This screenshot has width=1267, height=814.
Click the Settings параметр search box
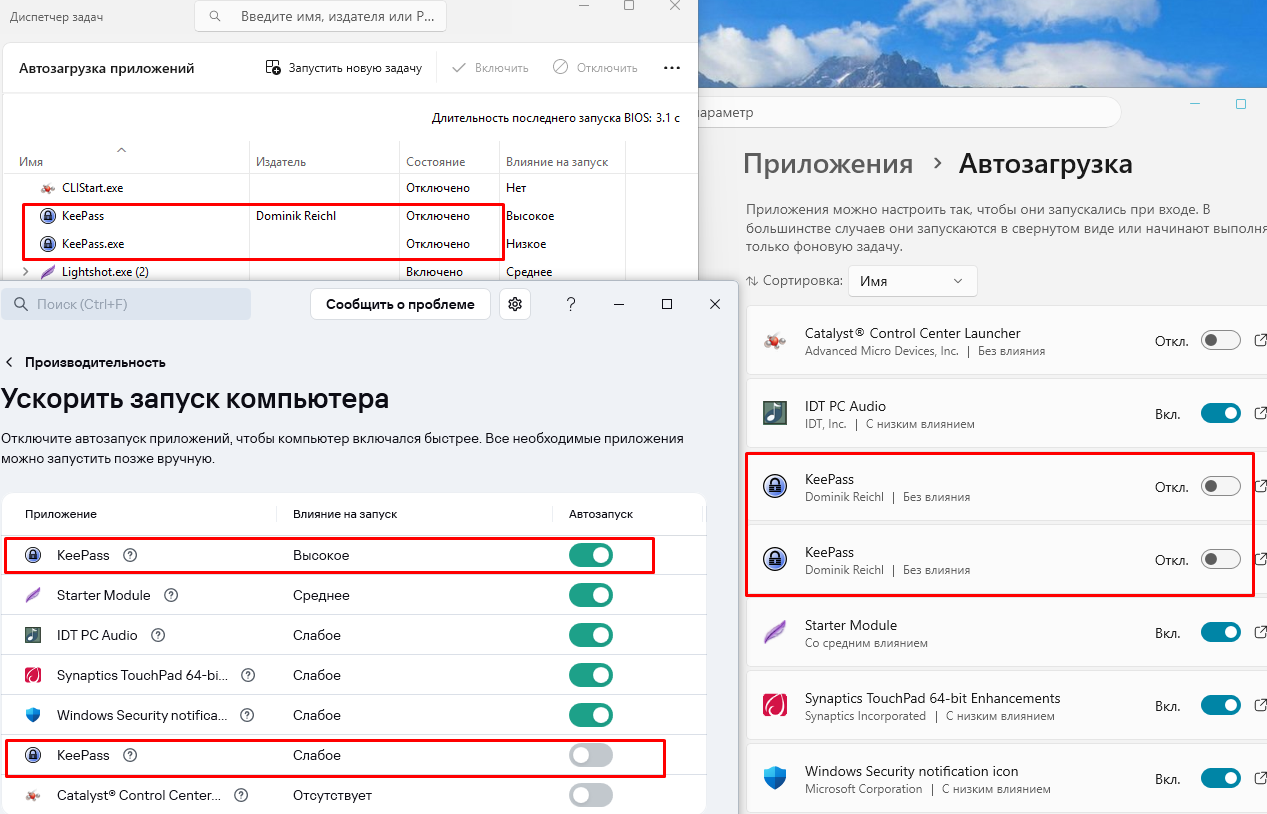[x=908, y=113]
